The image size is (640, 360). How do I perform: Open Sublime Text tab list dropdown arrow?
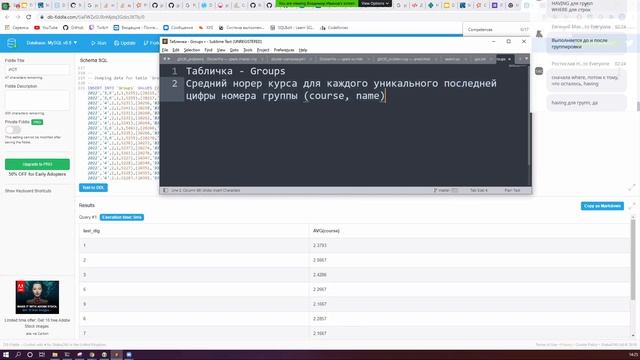526,59
